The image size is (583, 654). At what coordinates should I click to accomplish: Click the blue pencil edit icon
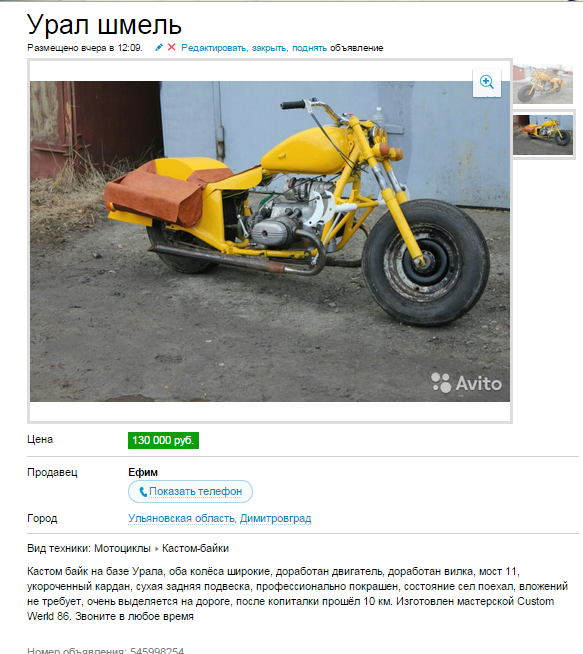pos(158,48)
